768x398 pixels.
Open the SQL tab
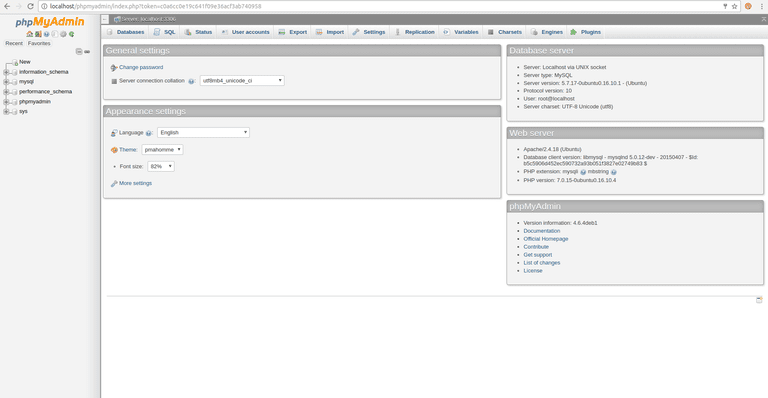164,32
